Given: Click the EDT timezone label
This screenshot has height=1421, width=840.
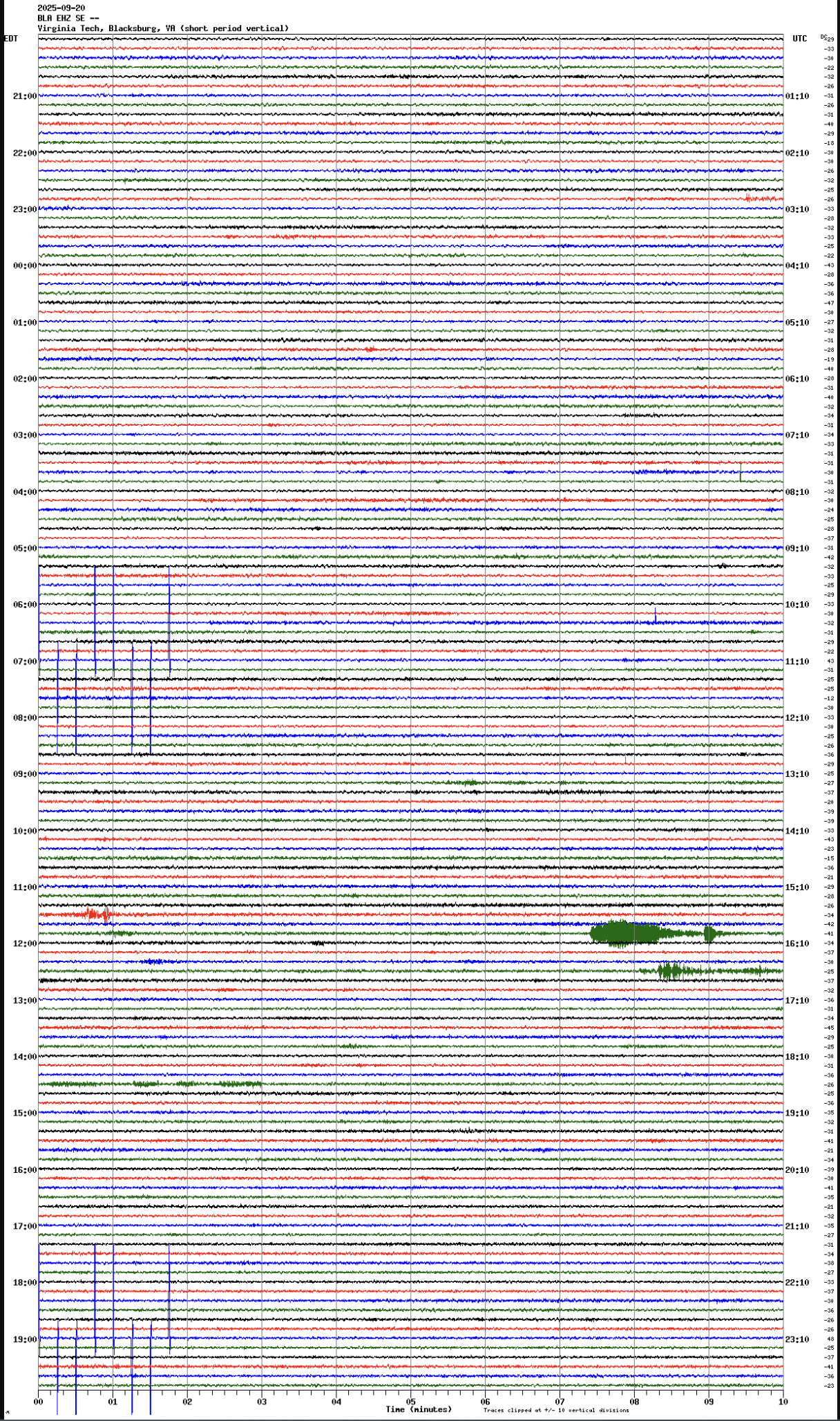Looking at the screenshot, I should point(11,39).
